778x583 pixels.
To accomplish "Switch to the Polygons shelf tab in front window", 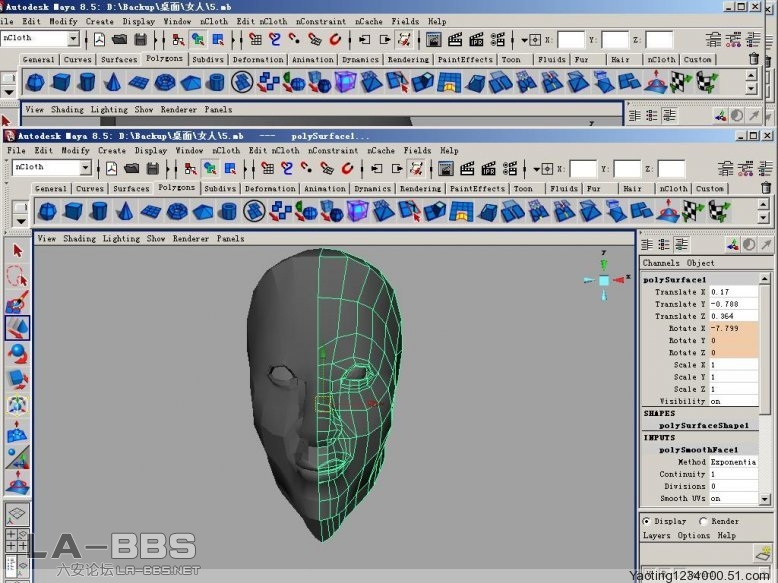I will 176,188.
